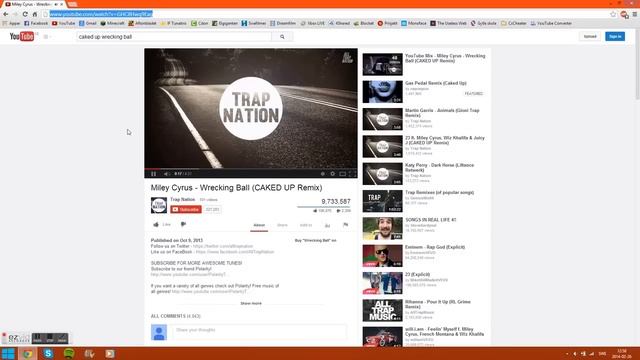Reload the page
Image resolution: width=640 pixels, height=360 pixels.
pyautogui.click(x=25, y=14)
